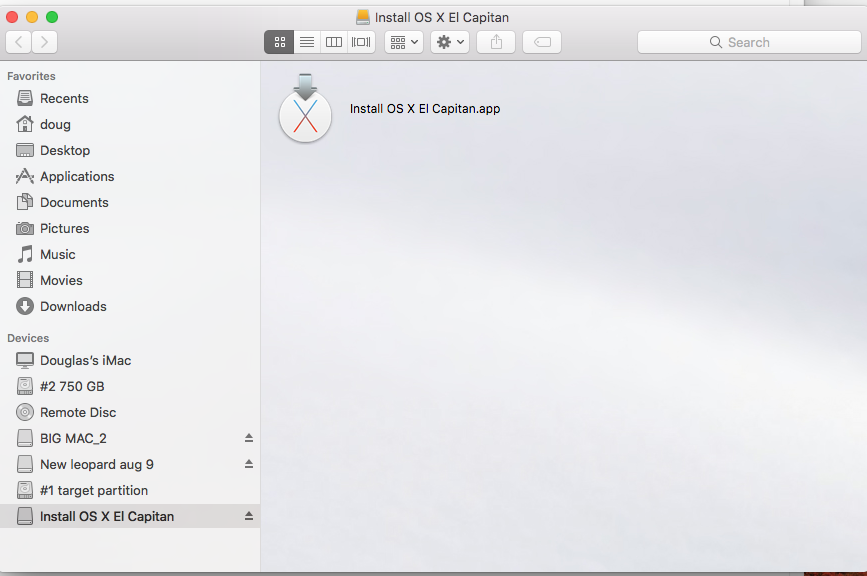Go back with the left arrow button
The width and height of the screenshot is (867, 576).
click(19, 42)
